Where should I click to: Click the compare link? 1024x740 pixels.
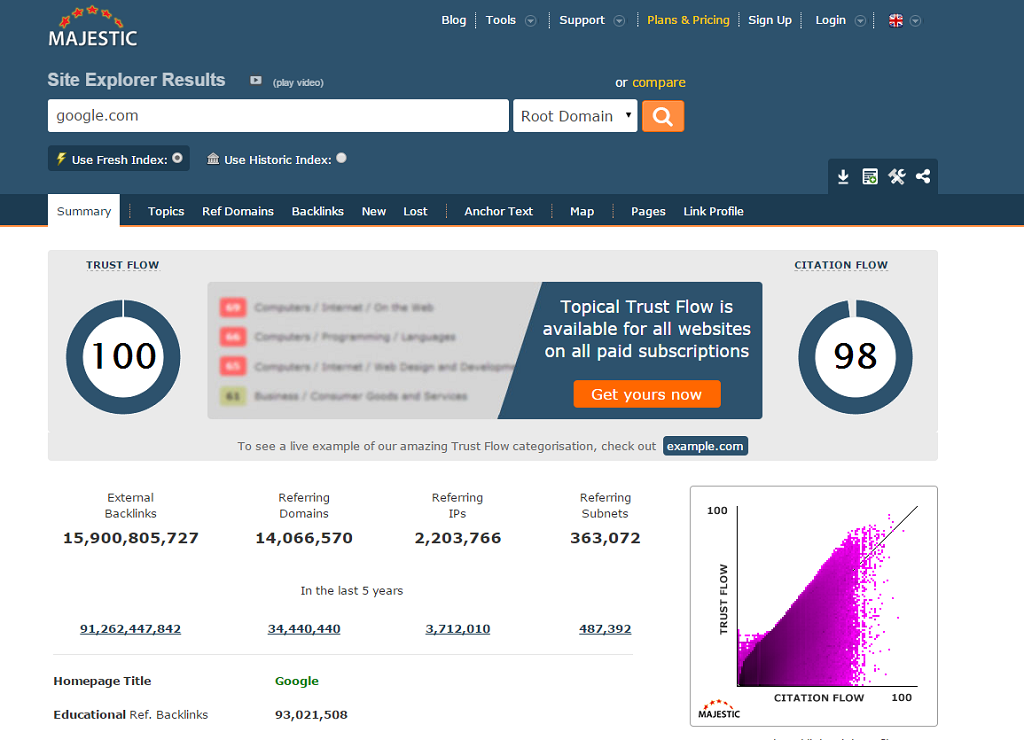(659, 82)
